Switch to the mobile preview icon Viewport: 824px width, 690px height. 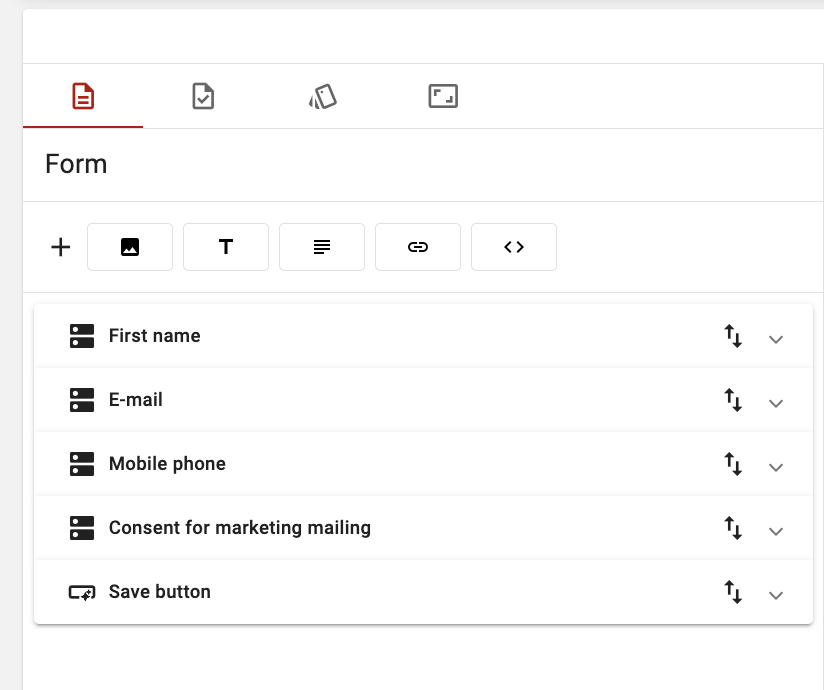[x=323, y=96]
